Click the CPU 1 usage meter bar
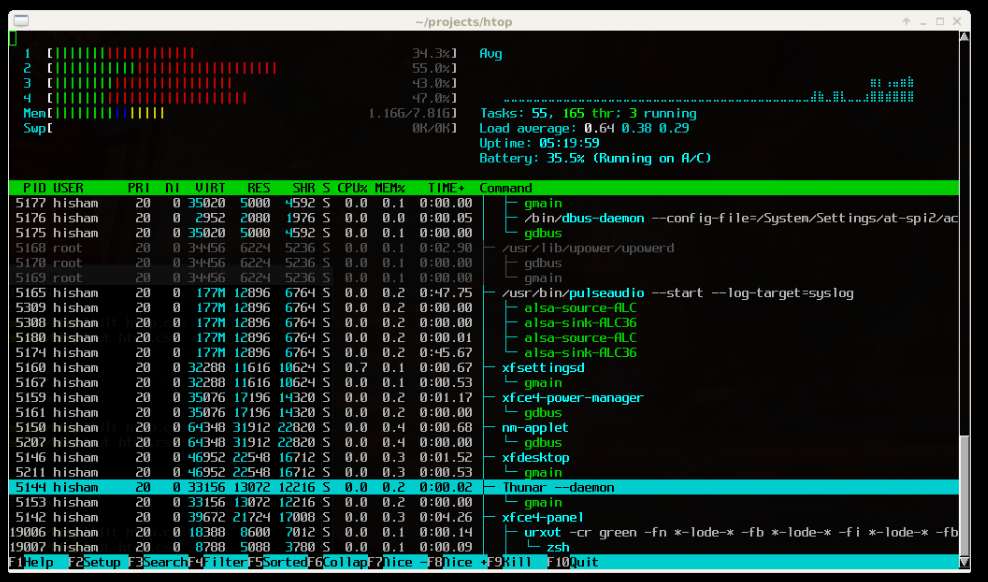Screen dimensions: 988x582 click(x=250, y=53)
